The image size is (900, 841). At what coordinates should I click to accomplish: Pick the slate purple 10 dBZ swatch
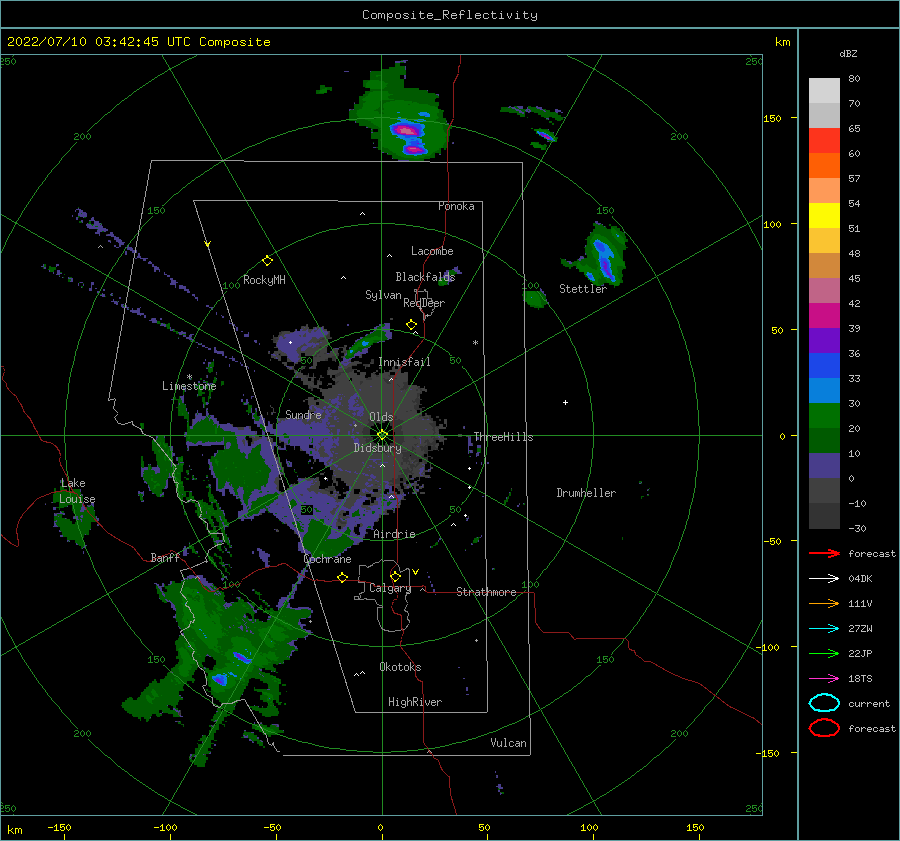click(x=824, y=465)
